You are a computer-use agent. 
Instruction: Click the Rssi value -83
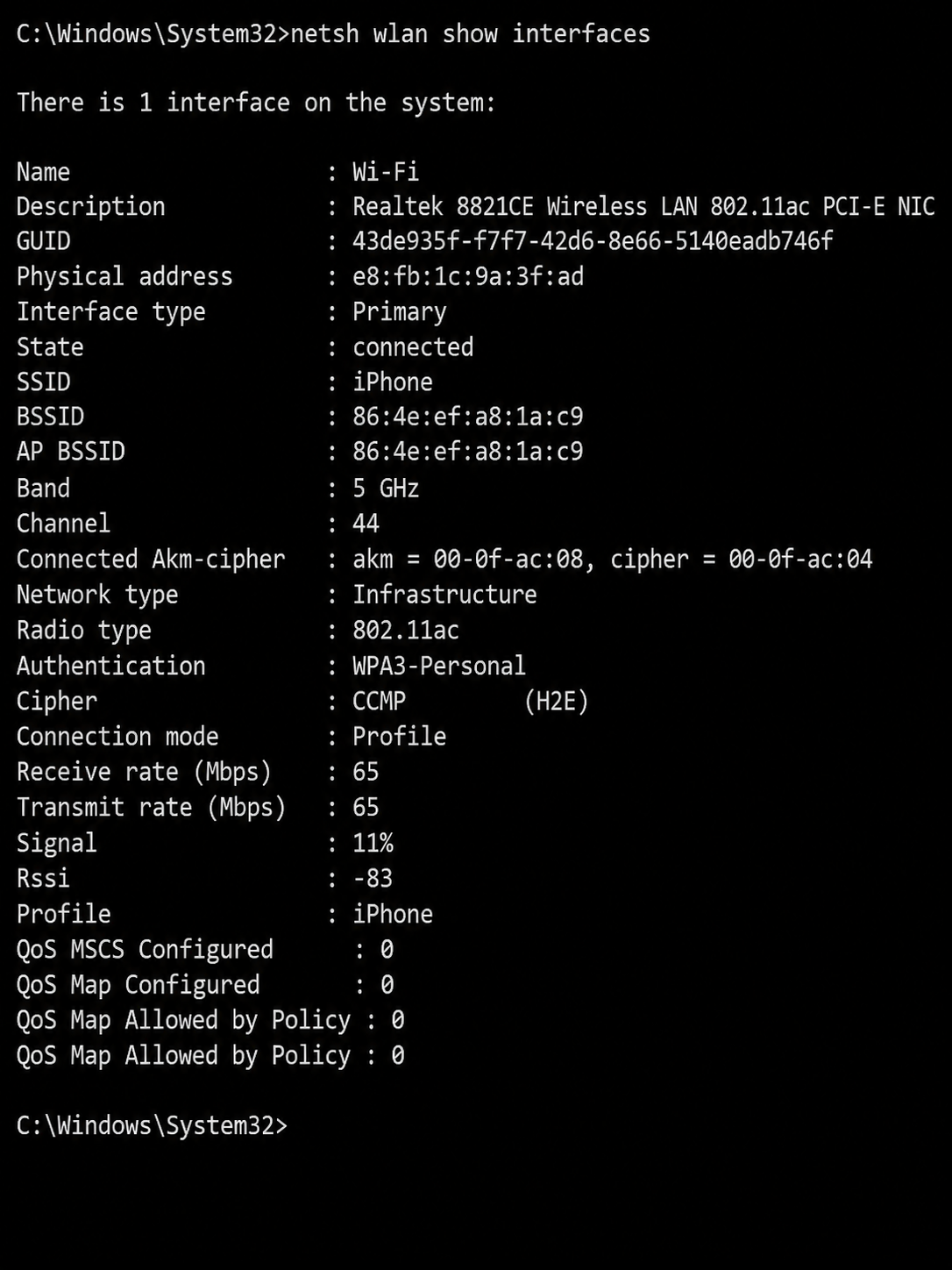point(373,878)
